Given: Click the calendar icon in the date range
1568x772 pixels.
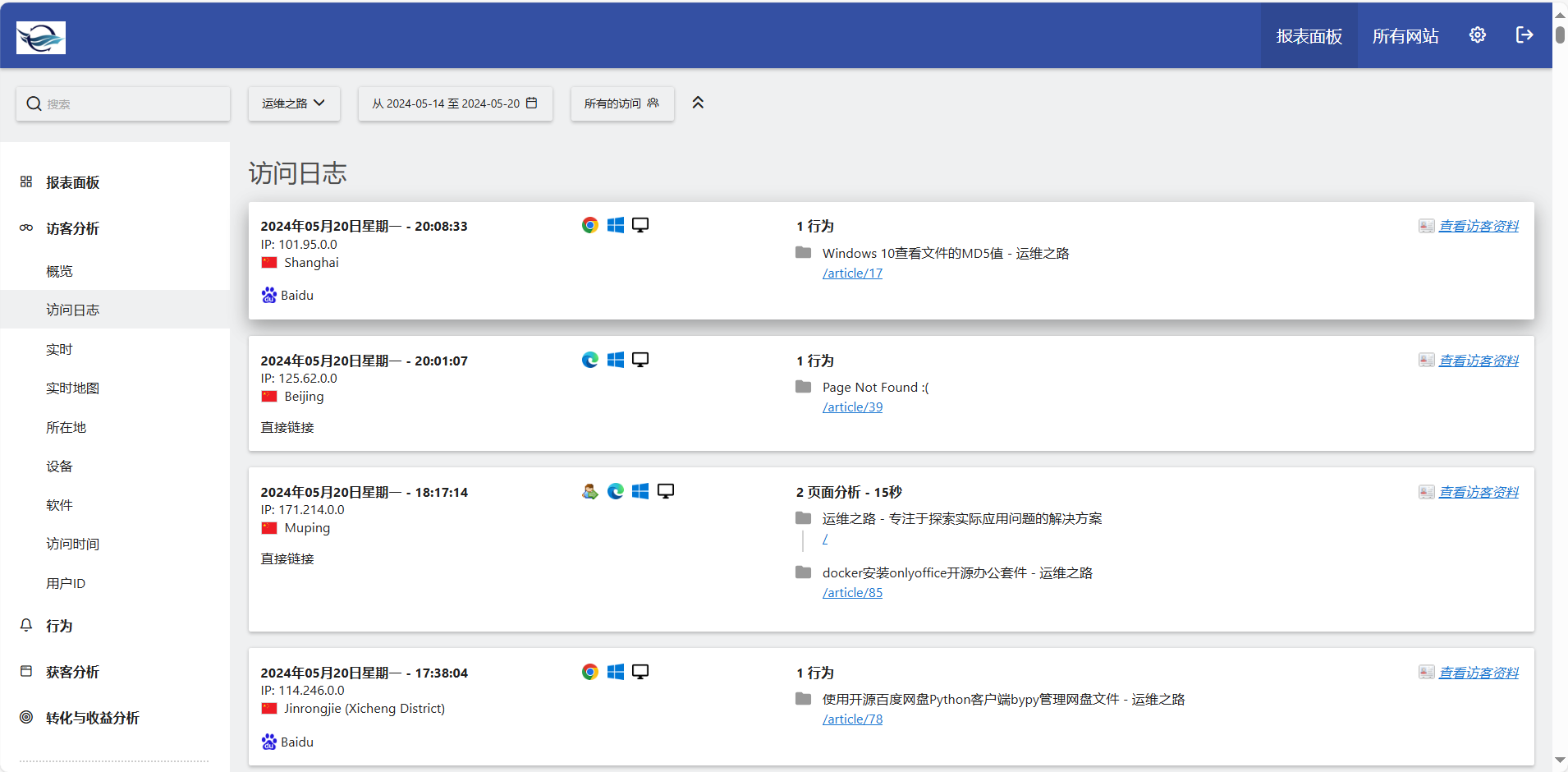Looking at the screenshot, I should [x=532, y=103].
